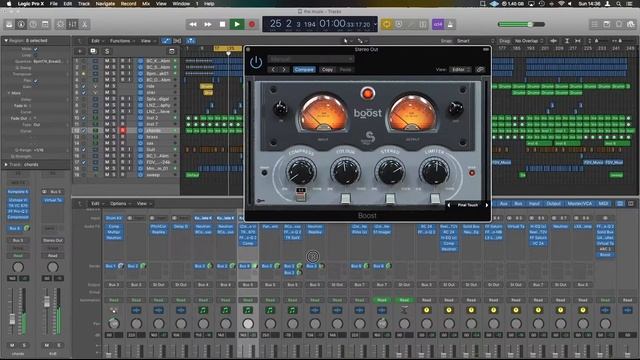Click the previous preset arrow in plugin header
This screenshot has height=360, width=640.
click(274, 70)
